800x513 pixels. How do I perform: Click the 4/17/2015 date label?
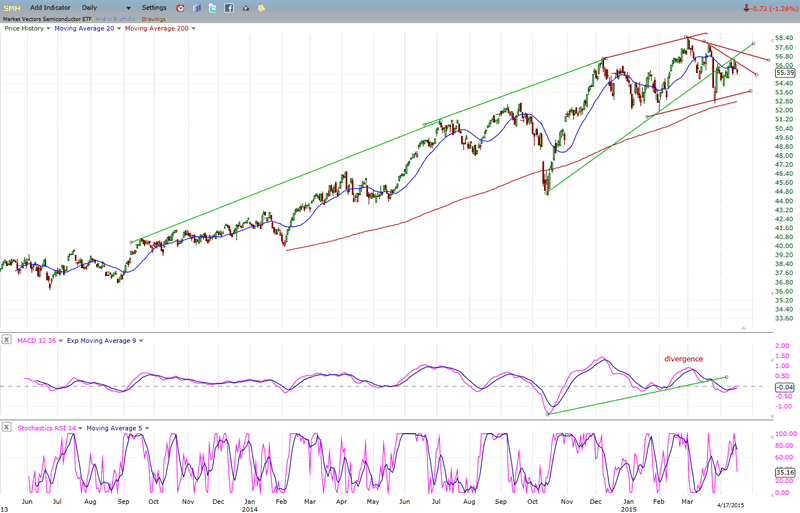point(731,505)
